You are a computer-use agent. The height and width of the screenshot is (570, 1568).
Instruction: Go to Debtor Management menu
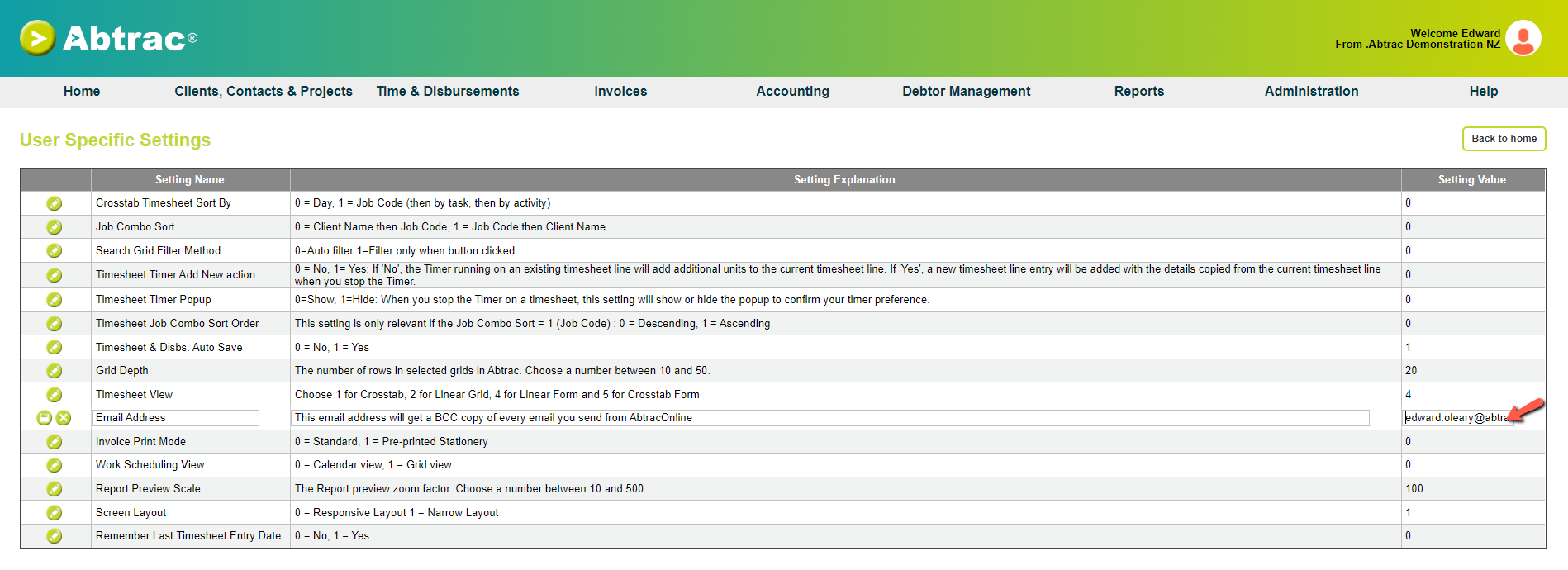click(x=967, y=92)
